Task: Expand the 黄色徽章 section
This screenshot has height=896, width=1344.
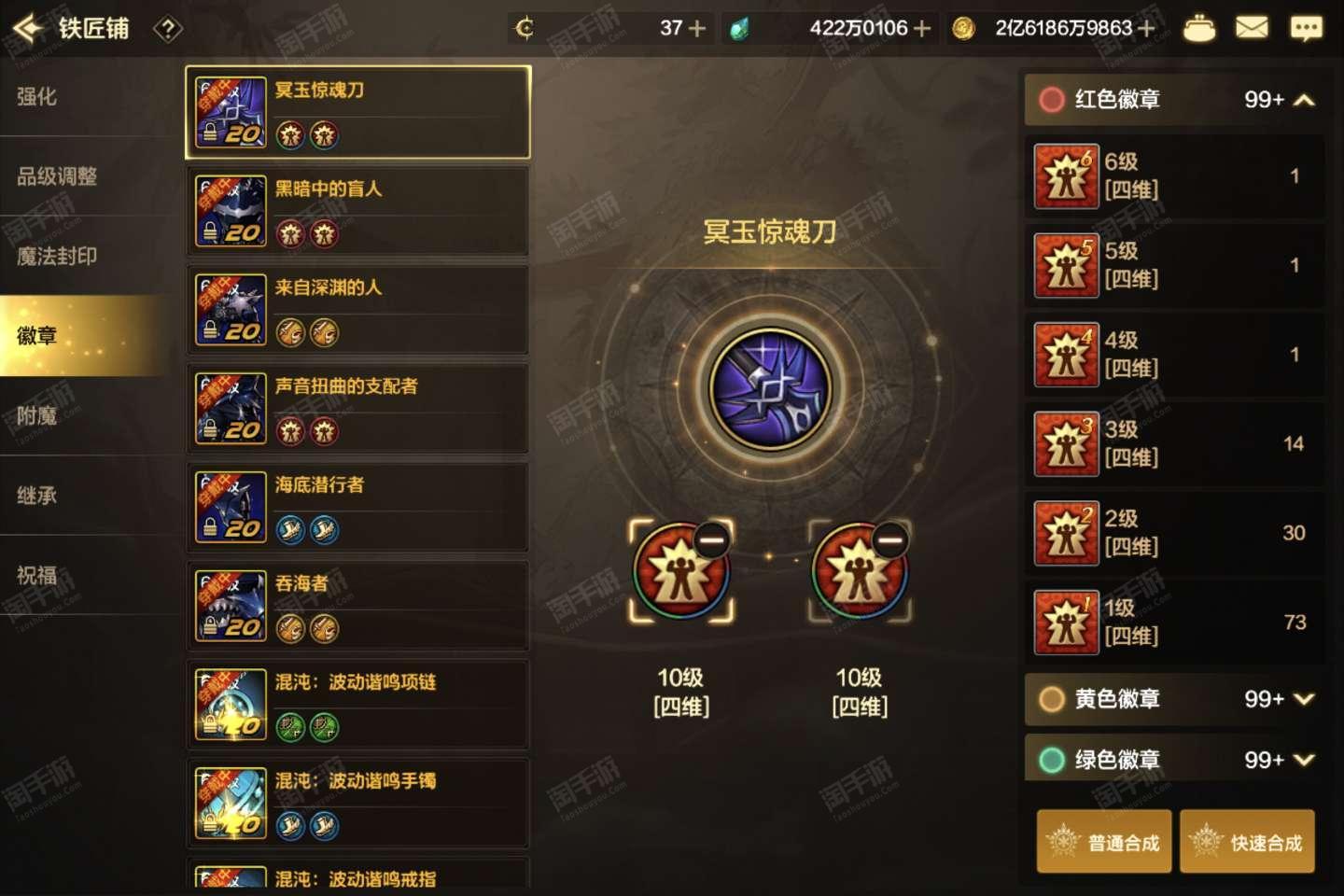Action: 1305,699
